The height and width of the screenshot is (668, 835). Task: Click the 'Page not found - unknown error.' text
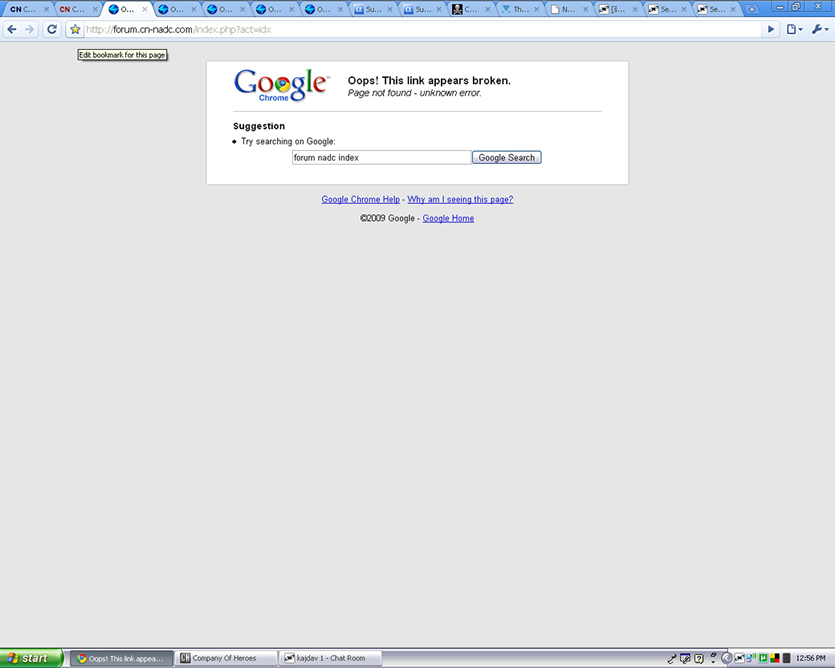[414, 93]
